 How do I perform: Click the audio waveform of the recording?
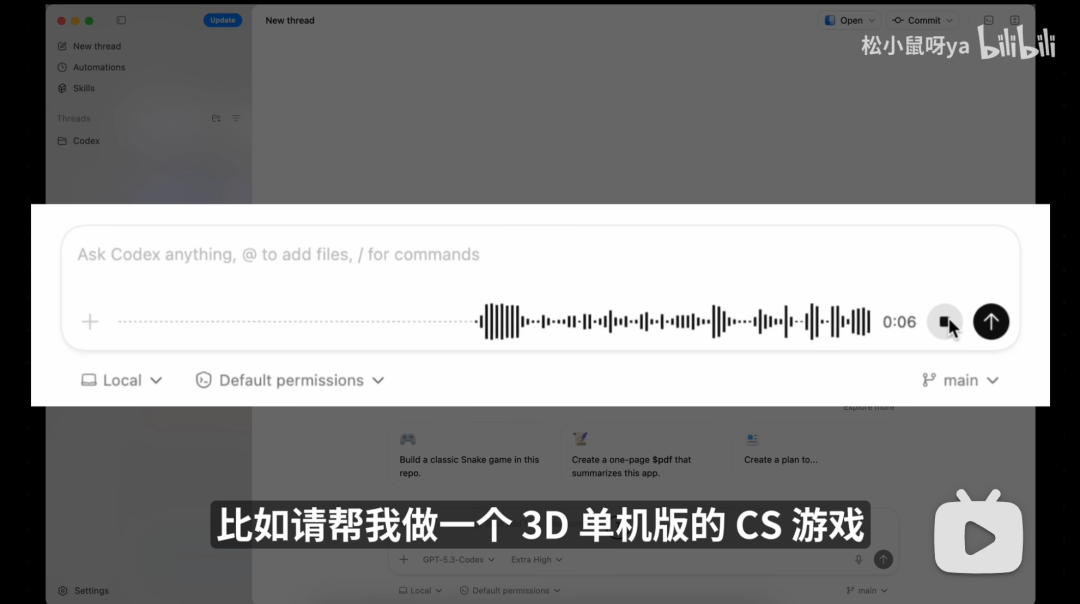coord(674,322)
